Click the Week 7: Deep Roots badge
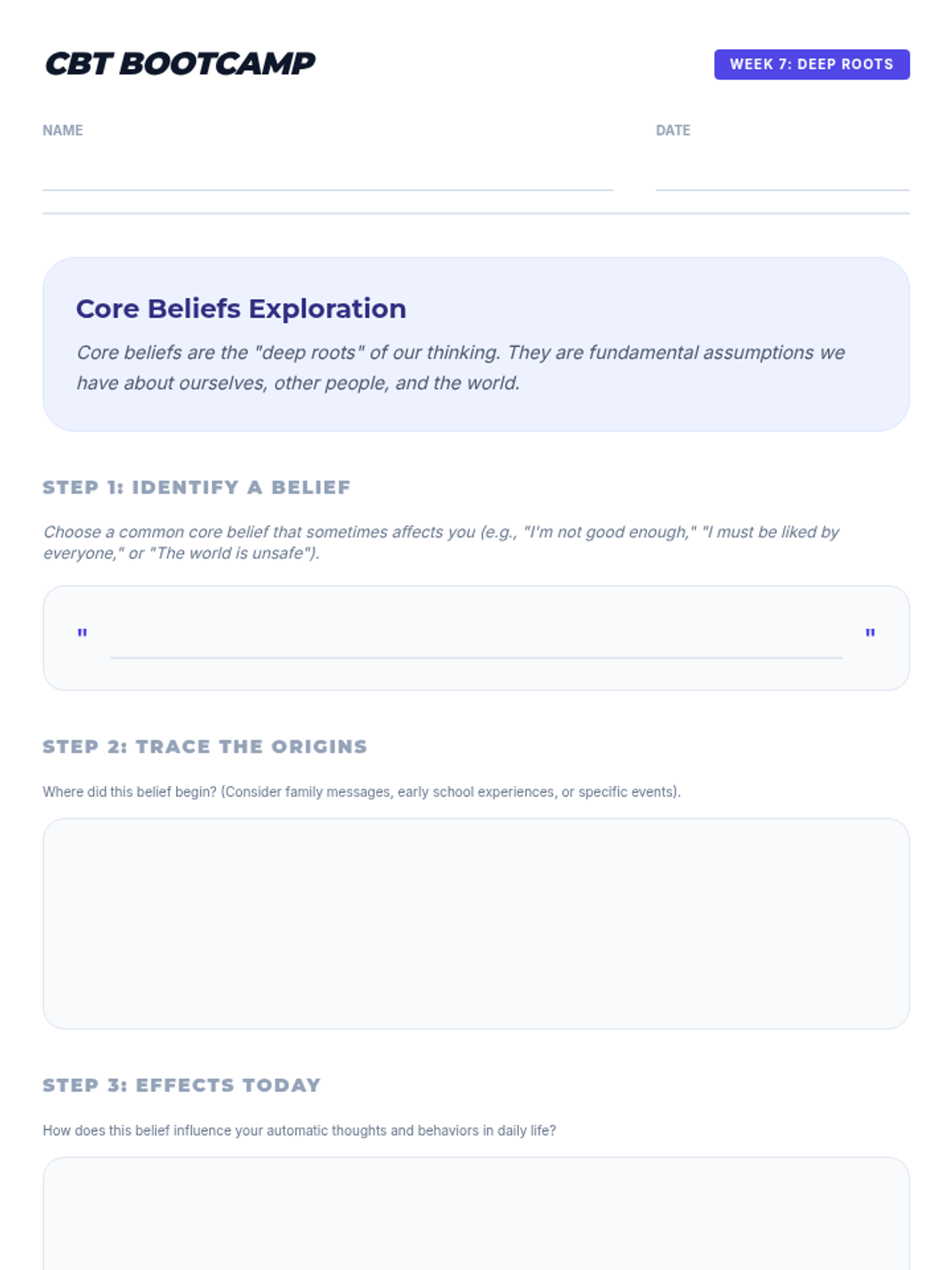The width and height of the screenshot is (952, 1270). (x=811, y=64)
